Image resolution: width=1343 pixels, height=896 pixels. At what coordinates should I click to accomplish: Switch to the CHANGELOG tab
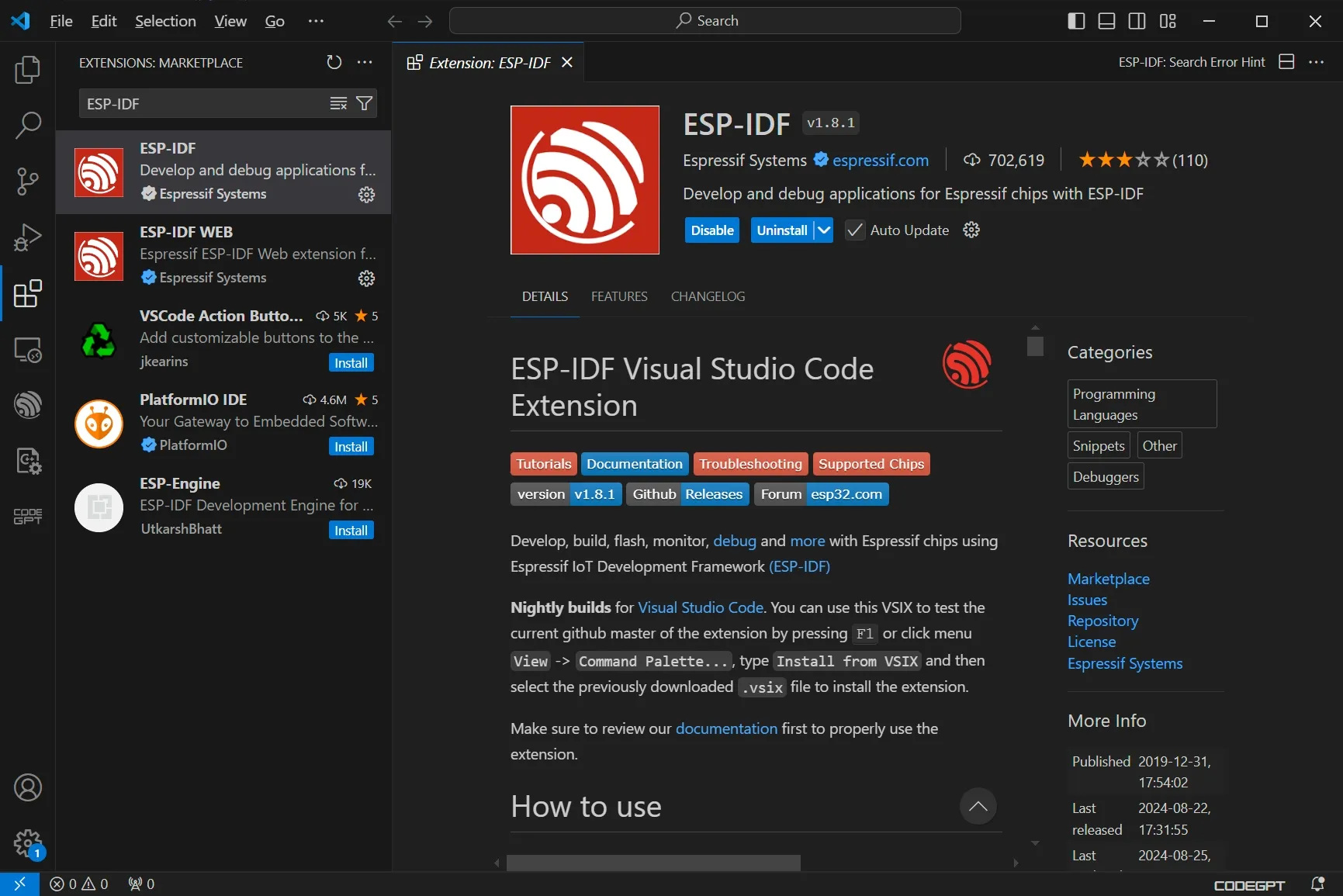(x=708, y=296)
